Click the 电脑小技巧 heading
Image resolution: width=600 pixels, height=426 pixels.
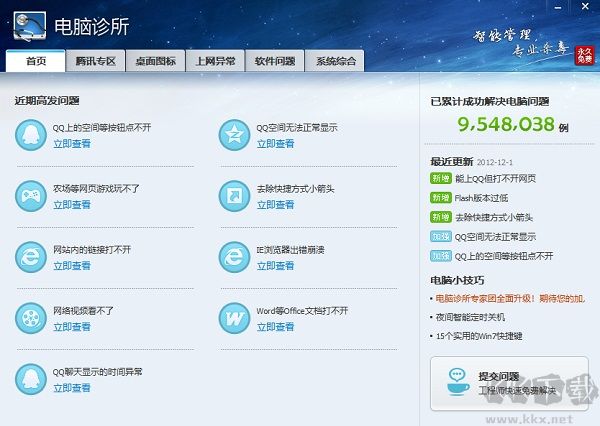point(457,280)
